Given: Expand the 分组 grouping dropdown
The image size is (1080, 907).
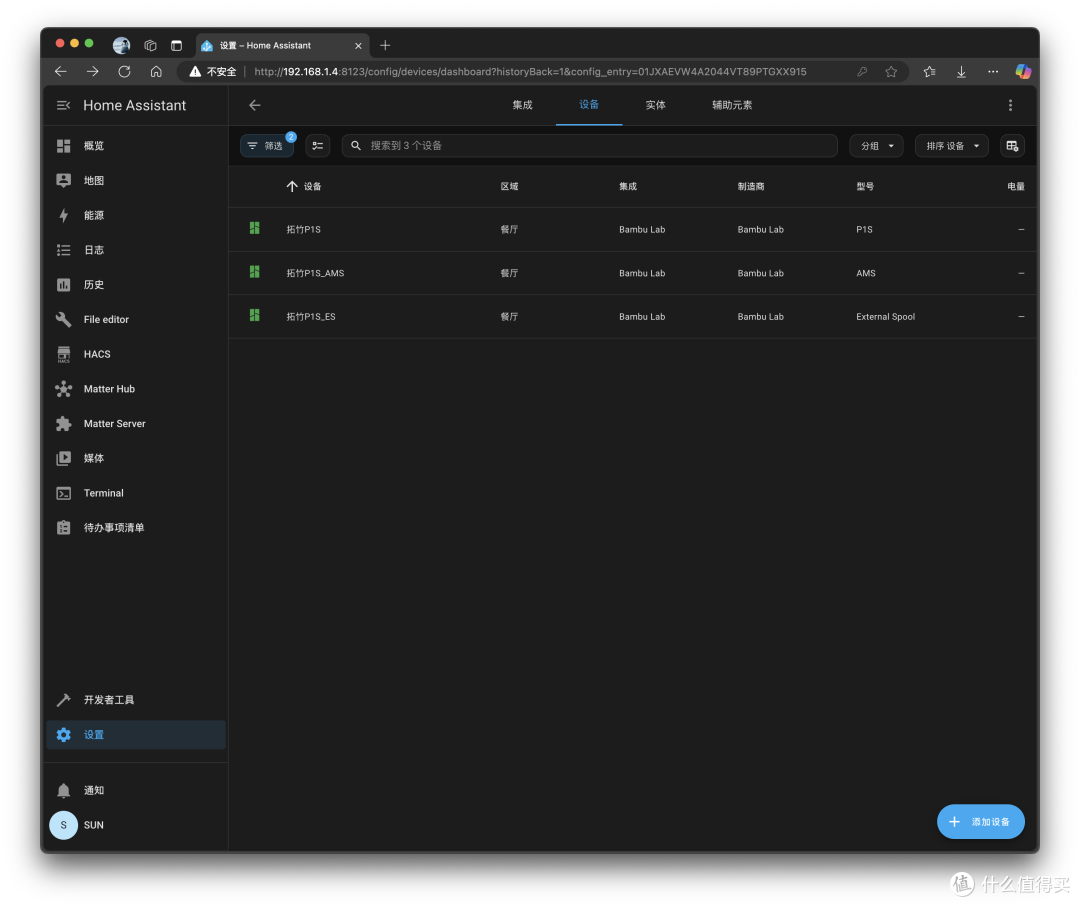Looking at the screenshot, I should pyautogui.click(x=876, y=146).
